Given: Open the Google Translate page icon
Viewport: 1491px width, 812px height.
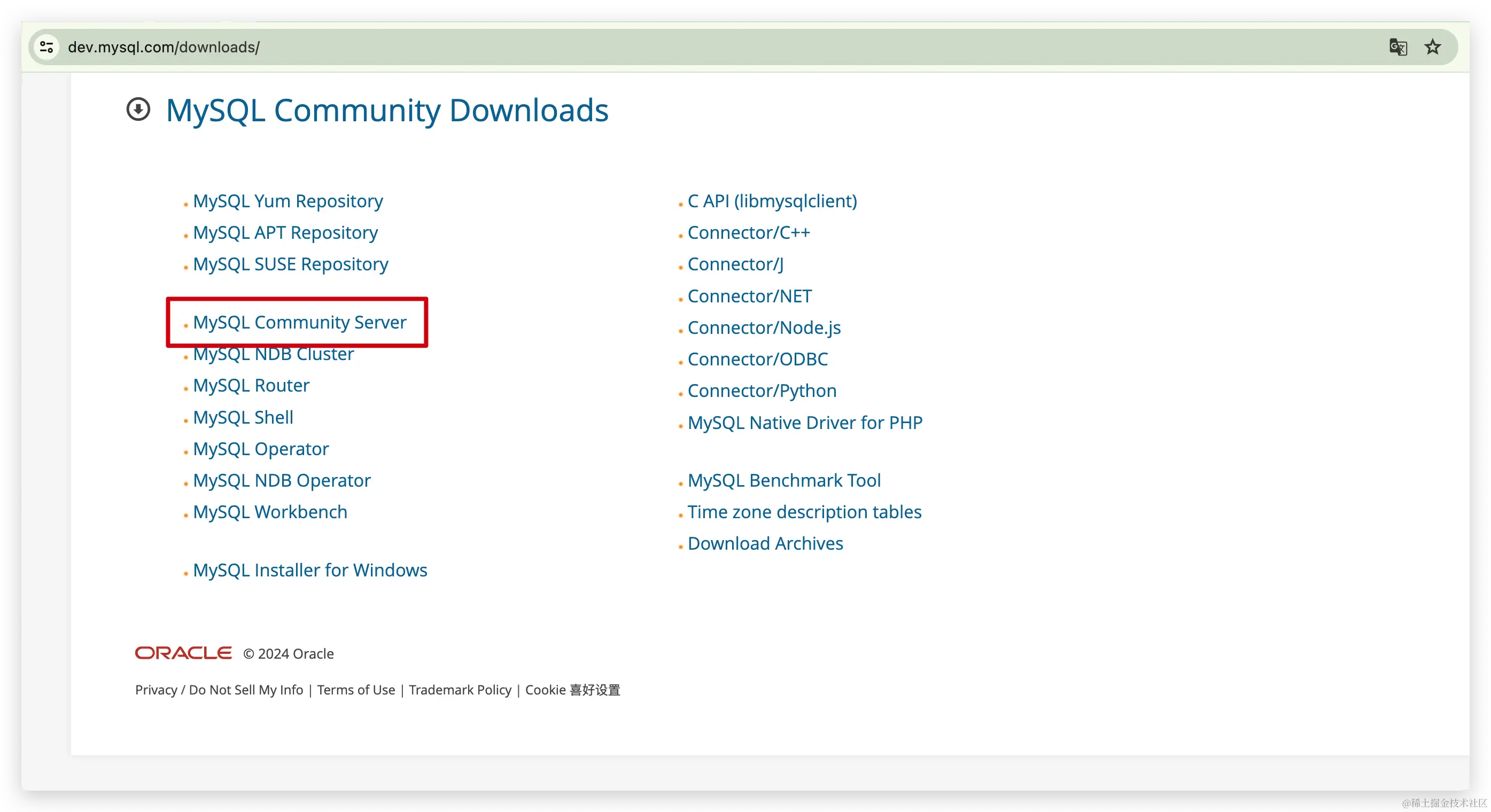Looking at the screenshot, I should [1398, 47].
